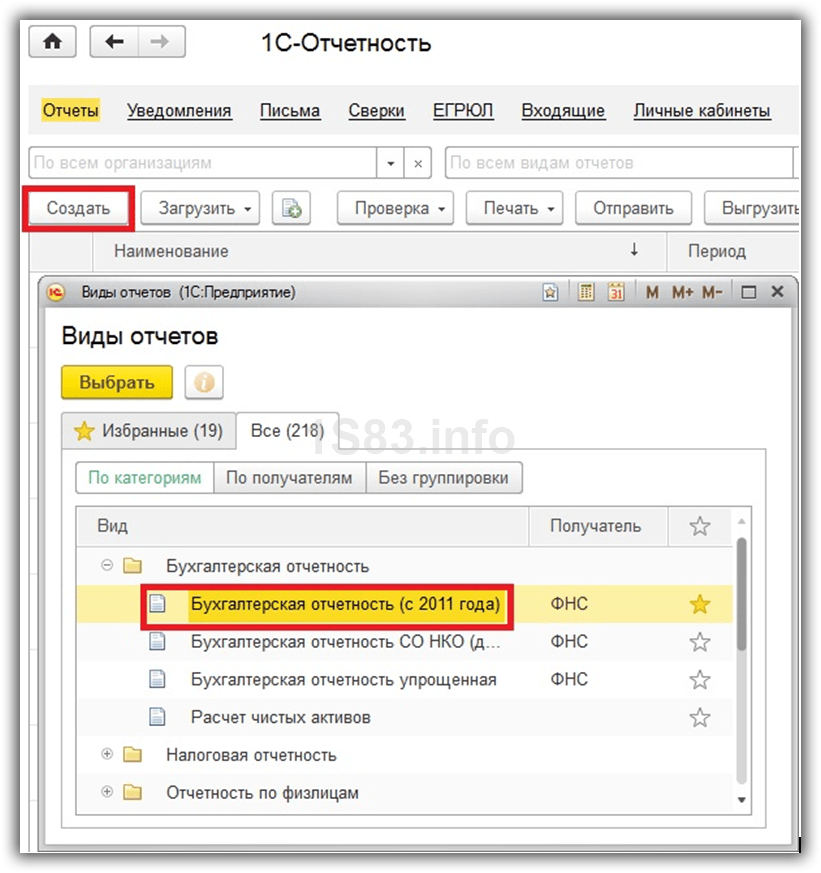Viewport: 821px width, 873px height.
Task: Select Бухгалтерская отчетность упрощенная row
Action: 405,680
